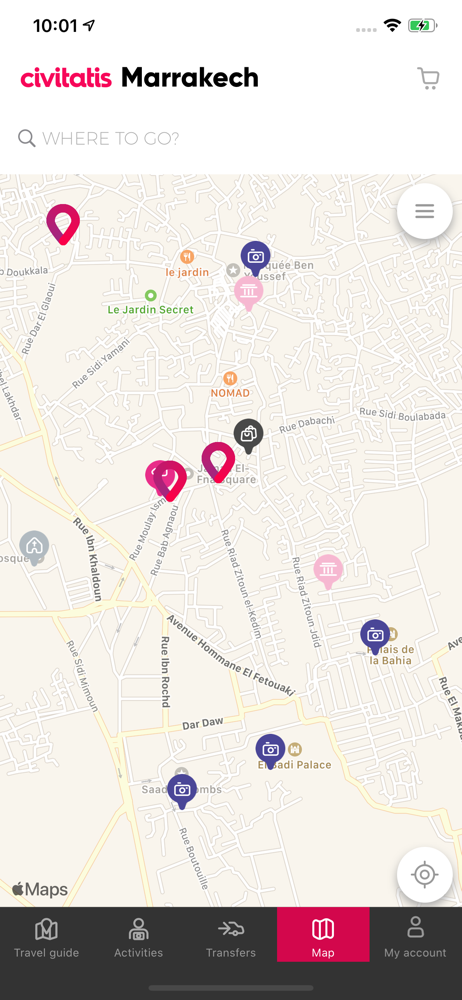Select the magenta pin near Doukkala
This screenshot has width=462, height=1000.
coord(63,223)
